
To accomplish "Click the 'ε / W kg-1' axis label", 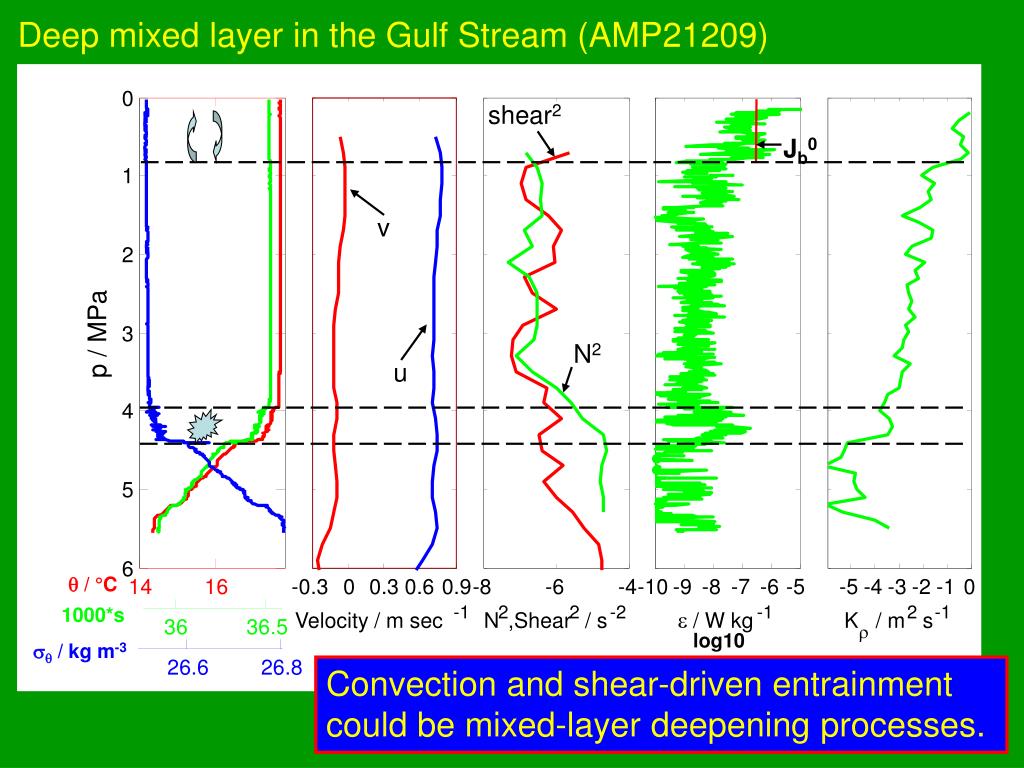I will [x=724, y=617].
